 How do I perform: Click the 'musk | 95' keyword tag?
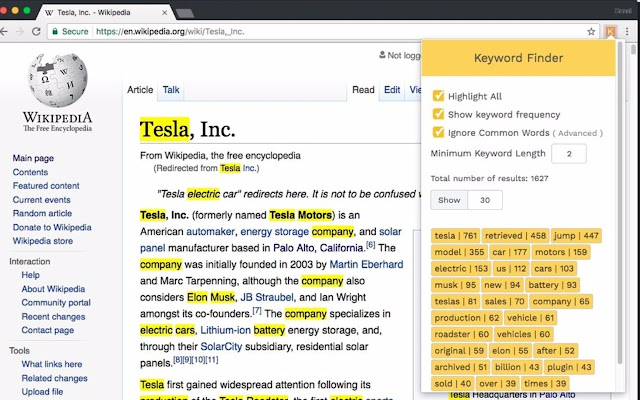[455, 285]
